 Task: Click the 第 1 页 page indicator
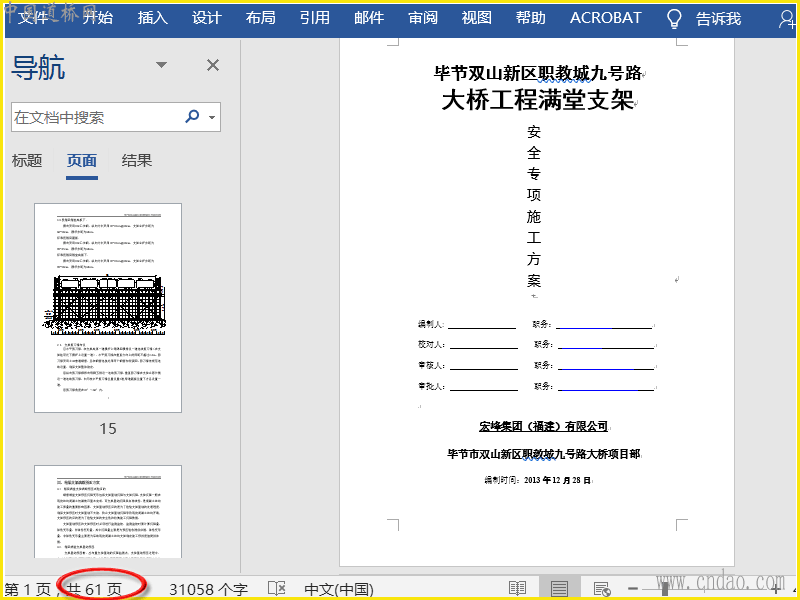click(28, 589)
